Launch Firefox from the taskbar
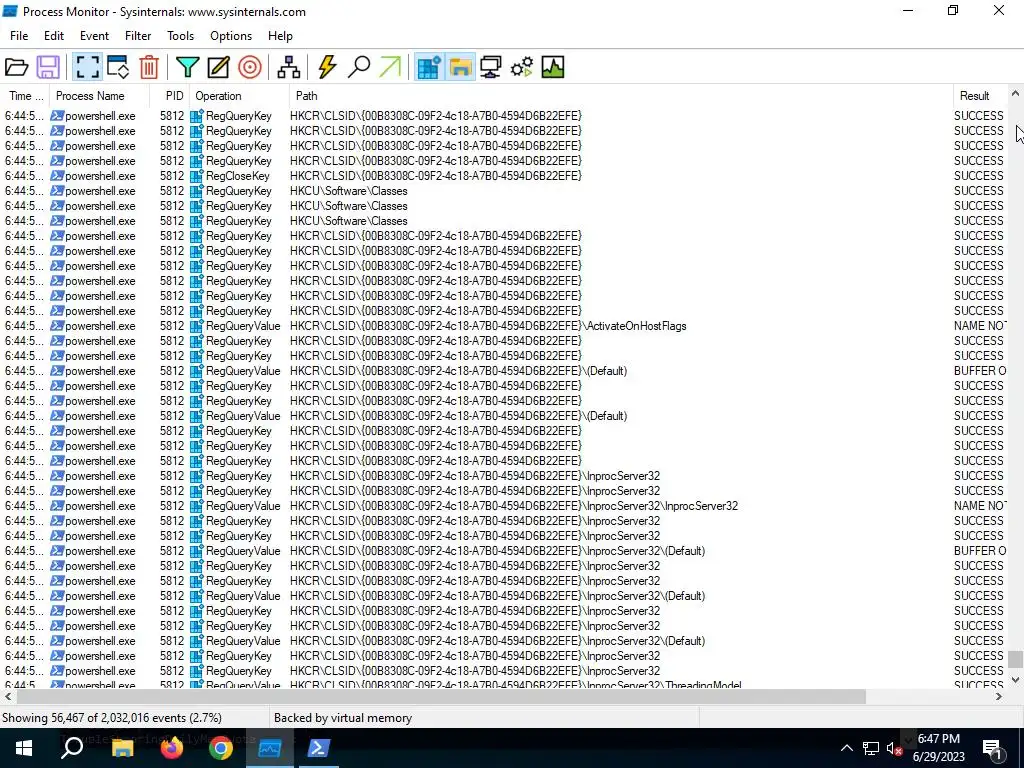Viewport: 1024px width, 768px height. pyautogui.click(x=172, y=748)
